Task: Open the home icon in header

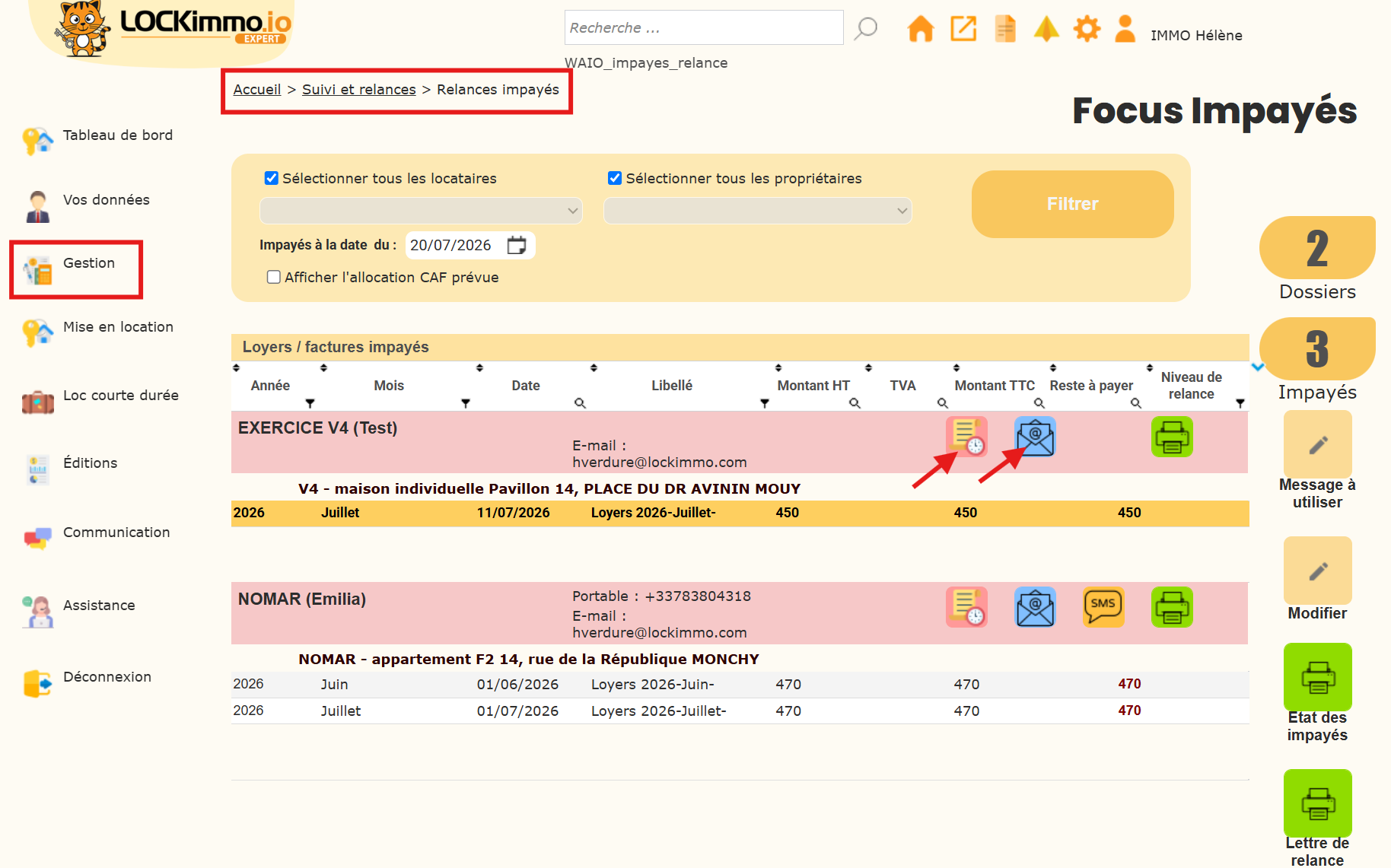Action: [921, 29]
